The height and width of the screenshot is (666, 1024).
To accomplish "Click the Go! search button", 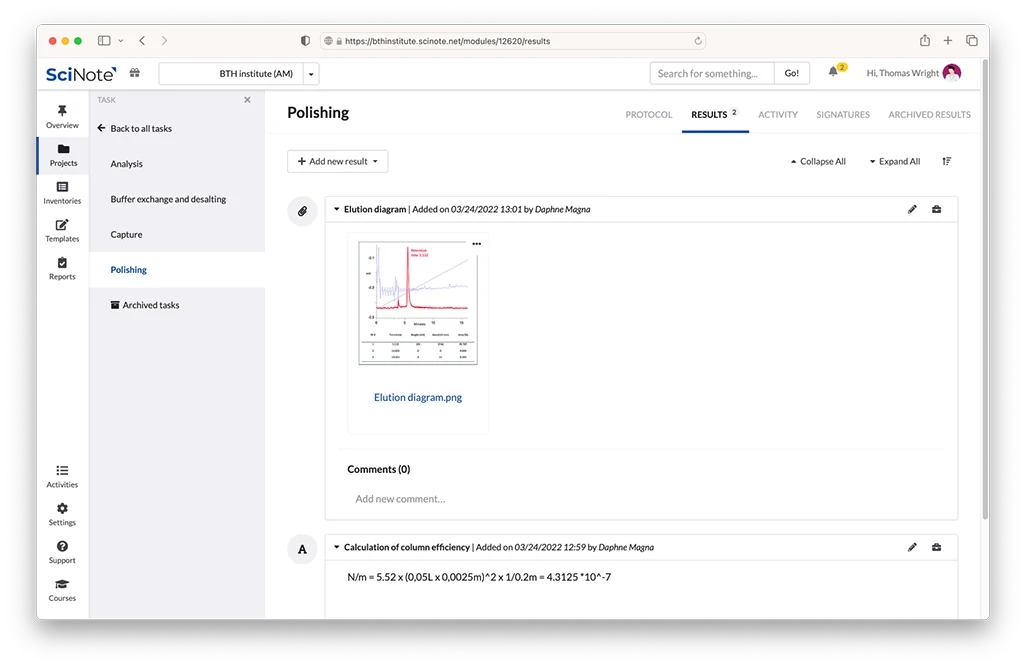I will tap(791, 73).
